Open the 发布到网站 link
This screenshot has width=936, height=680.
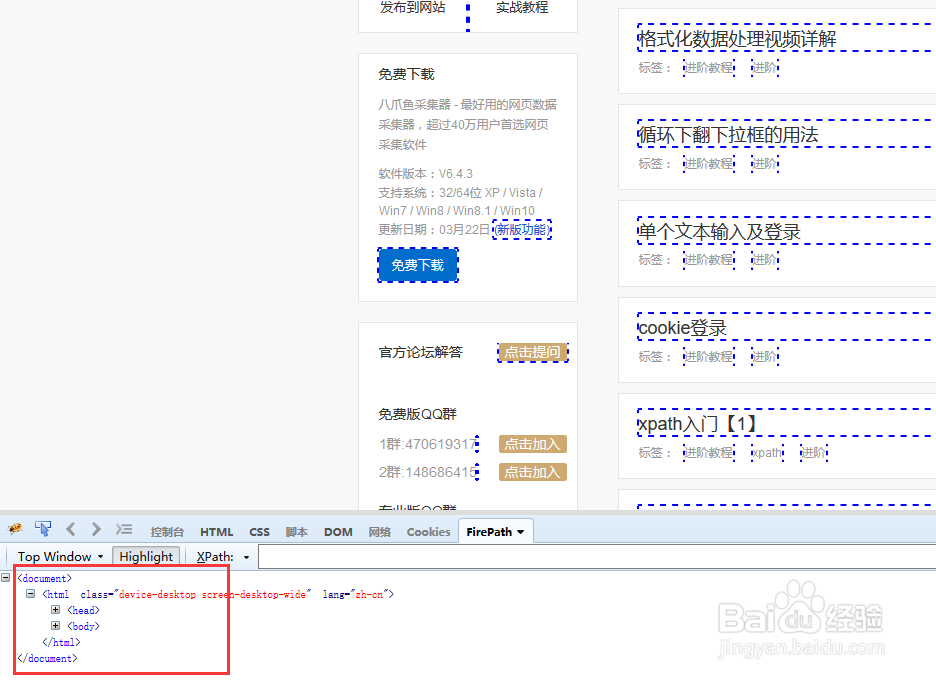pyautogui.click(x=412, y=7)
